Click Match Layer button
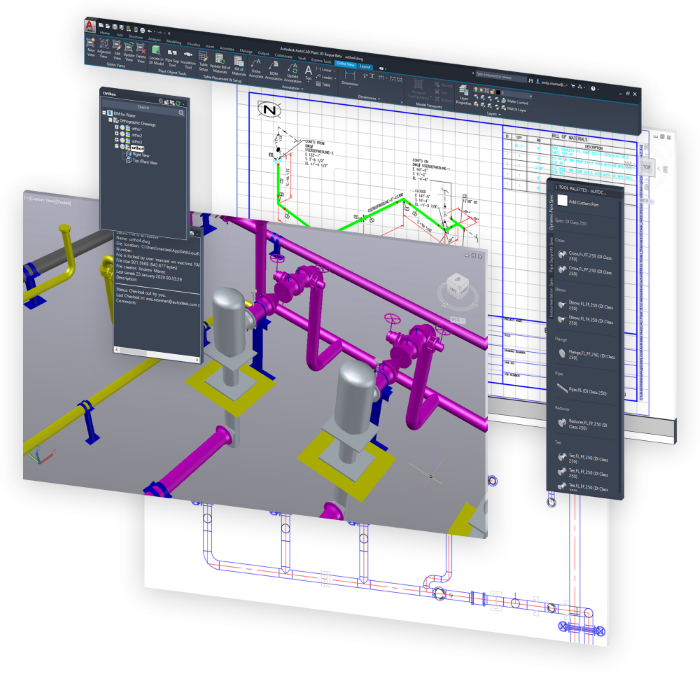 514,108
